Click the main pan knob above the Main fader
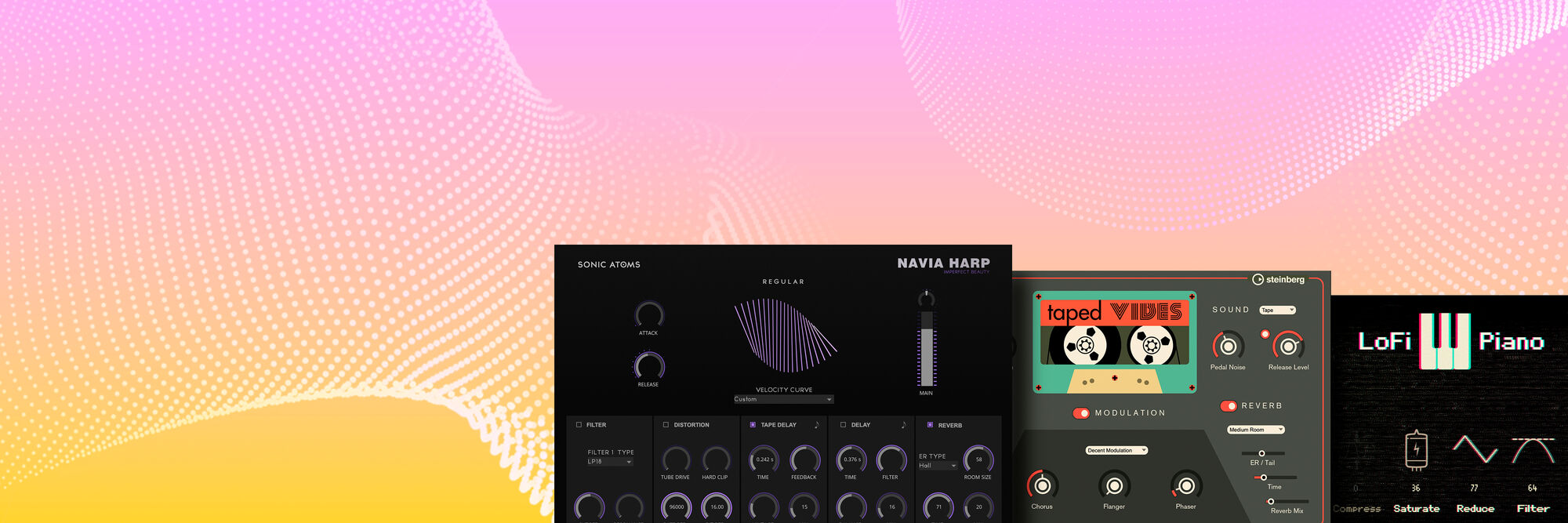Viewport: 1568px width, 523px height. pyautogui.click(x=926, y=298)
